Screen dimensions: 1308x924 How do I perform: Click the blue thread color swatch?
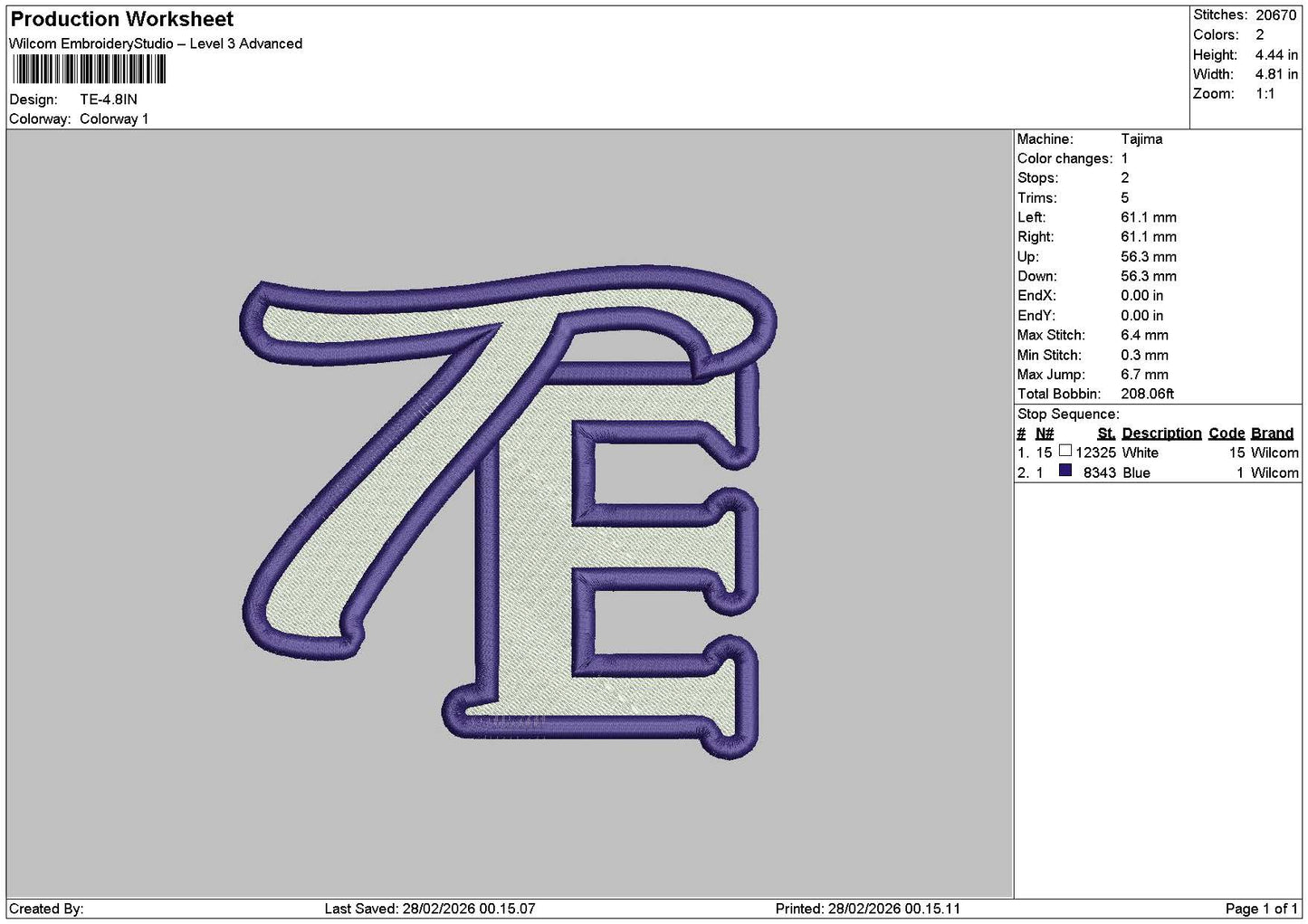pyautogui.click(x=1065, y=471)
